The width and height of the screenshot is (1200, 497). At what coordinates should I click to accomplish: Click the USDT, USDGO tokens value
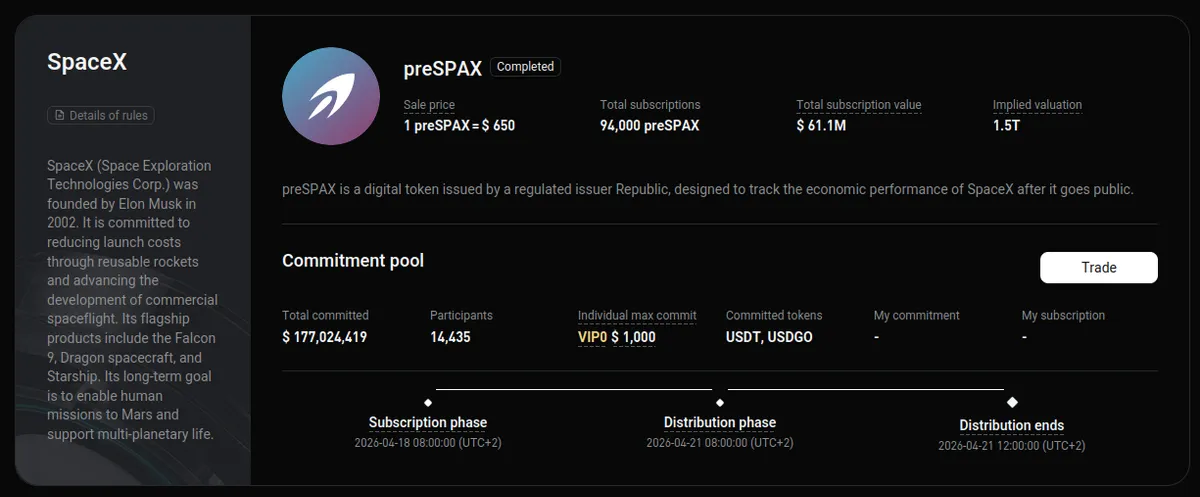(769, 337)
